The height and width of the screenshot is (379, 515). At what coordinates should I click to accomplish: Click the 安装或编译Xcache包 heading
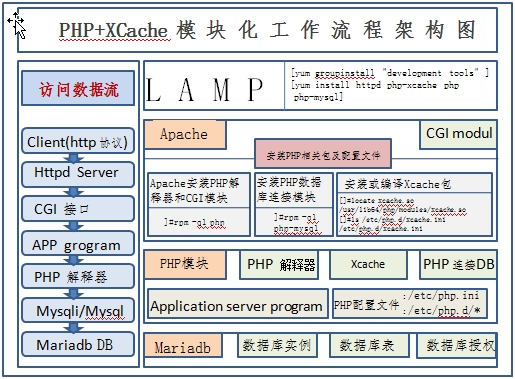pos(398,184)
